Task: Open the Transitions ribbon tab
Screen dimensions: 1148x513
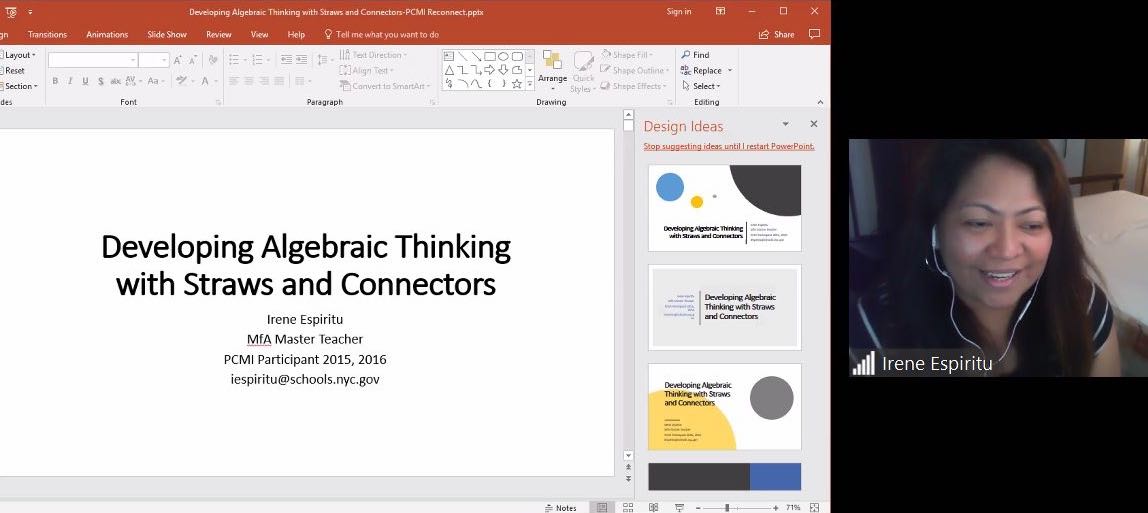Action: [48, 34]
